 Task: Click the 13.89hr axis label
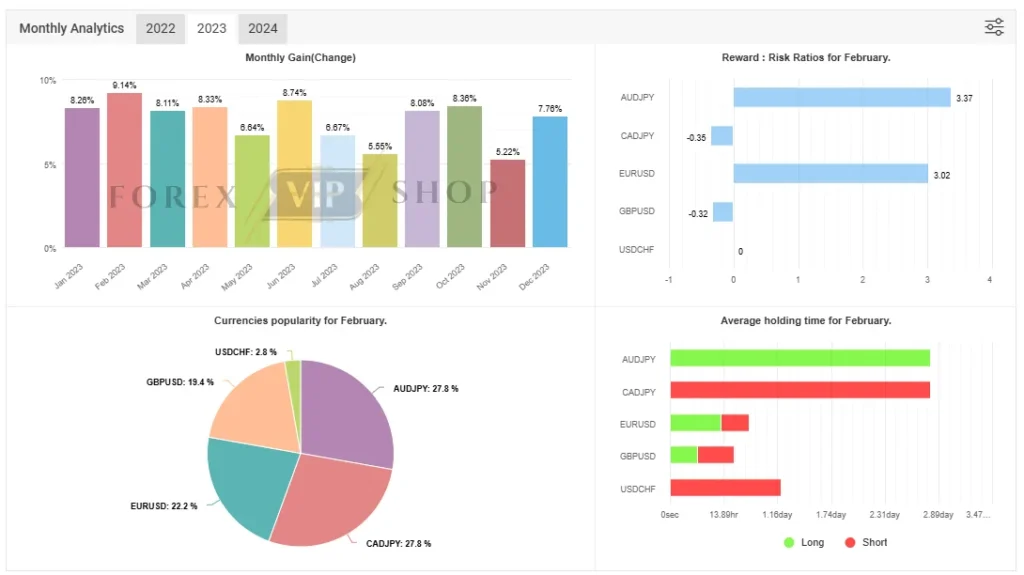click(724, 515)
